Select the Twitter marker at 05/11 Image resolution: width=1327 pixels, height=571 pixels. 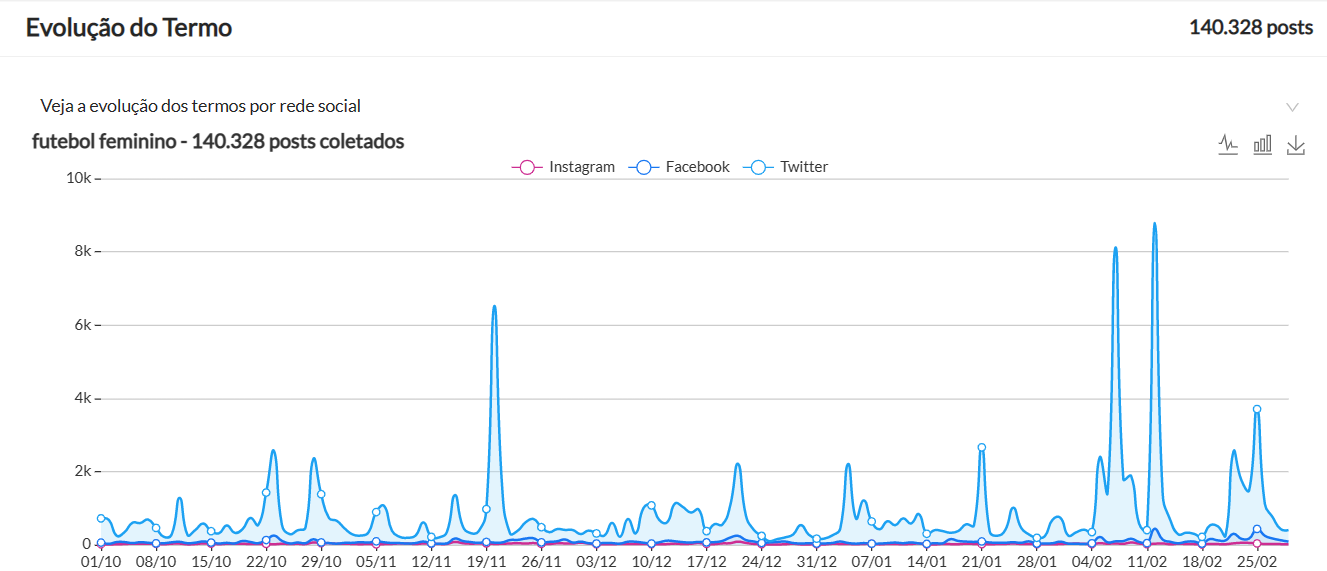pos(376,512)
